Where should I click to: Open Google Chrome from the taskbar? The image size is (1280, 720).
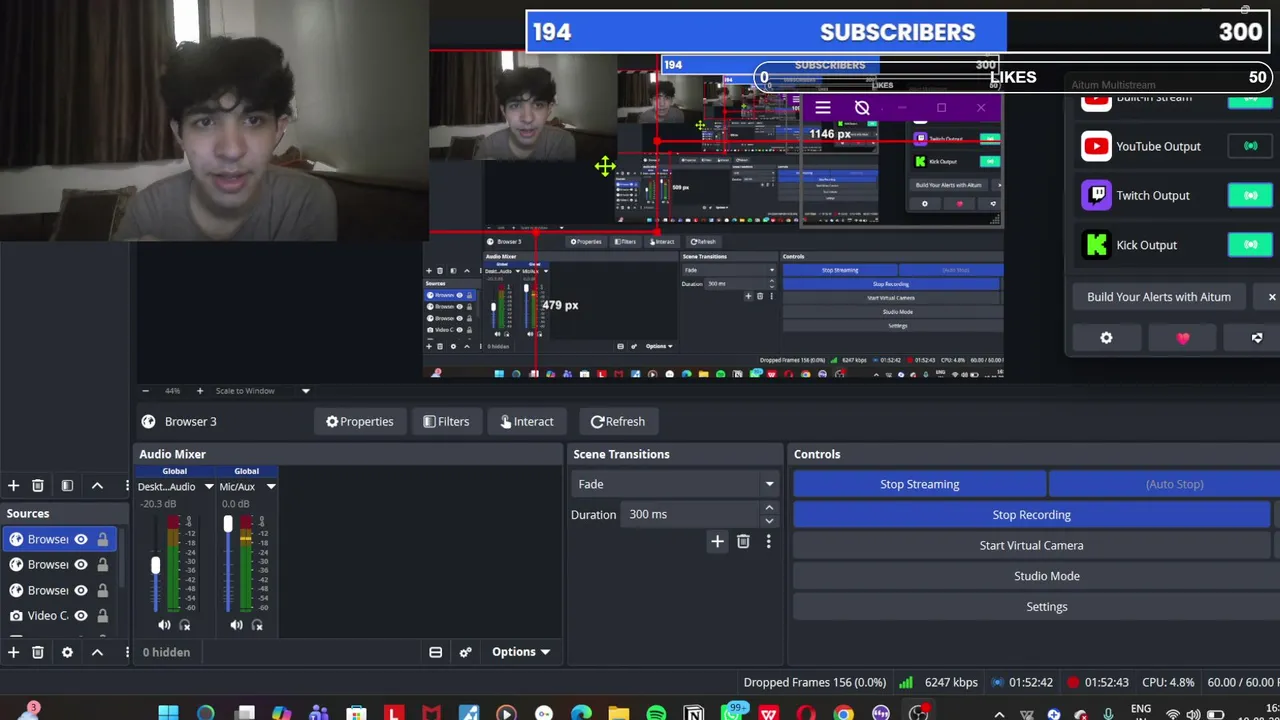point(844,713)
